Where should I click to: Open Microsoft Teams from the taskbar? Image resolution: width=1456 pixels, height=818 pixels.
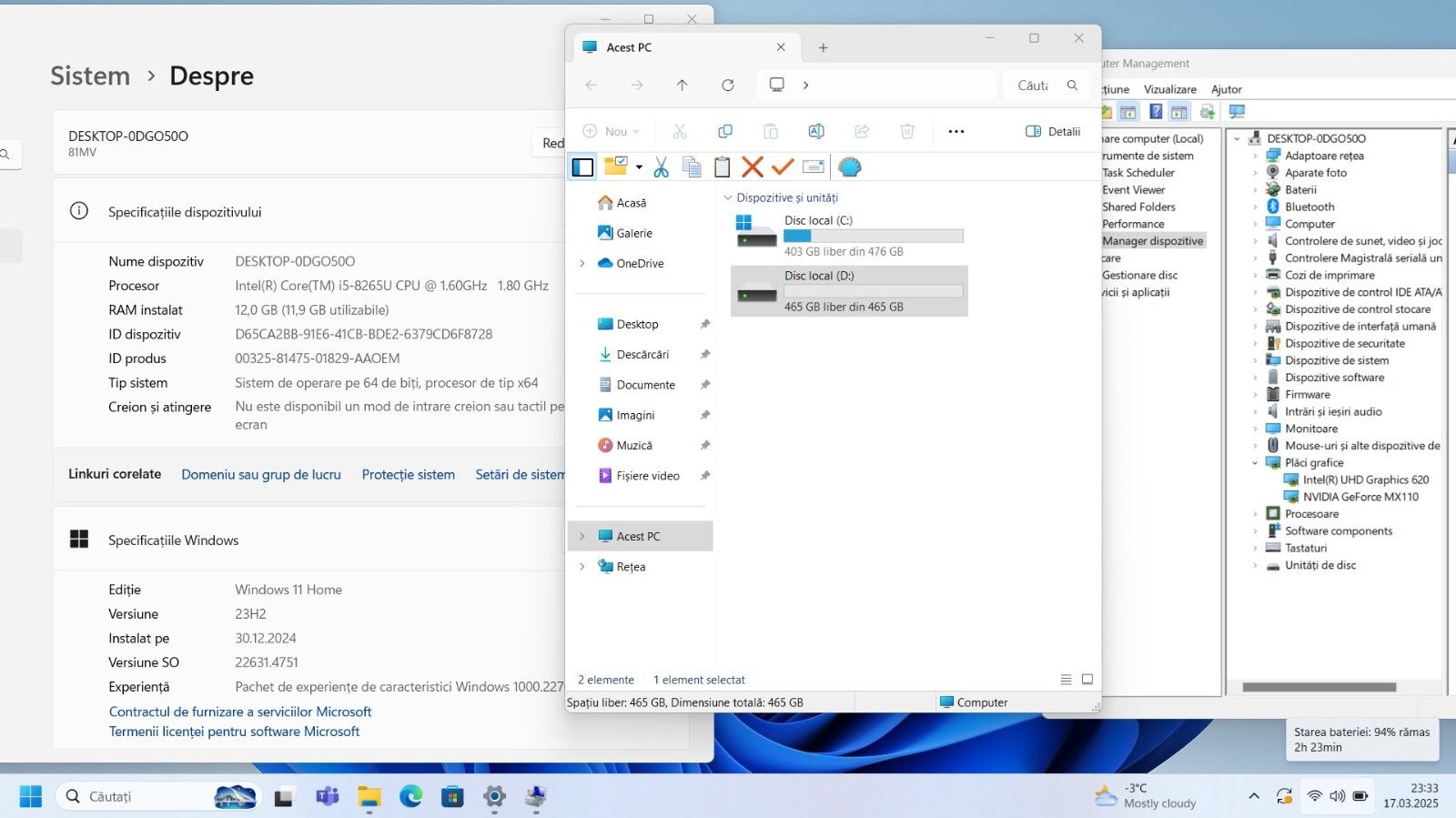coord(327,797)
